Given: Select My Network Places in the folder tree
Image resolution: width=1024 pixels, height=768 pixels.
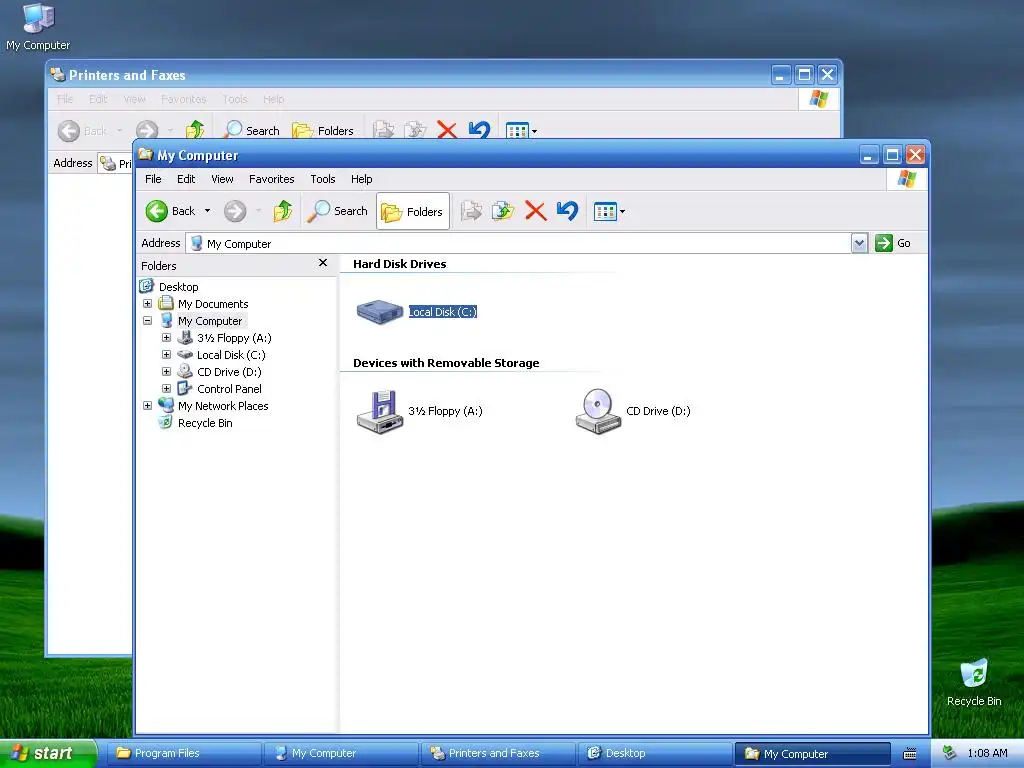Looking at the screenshot, I should [x=223, y=406].
